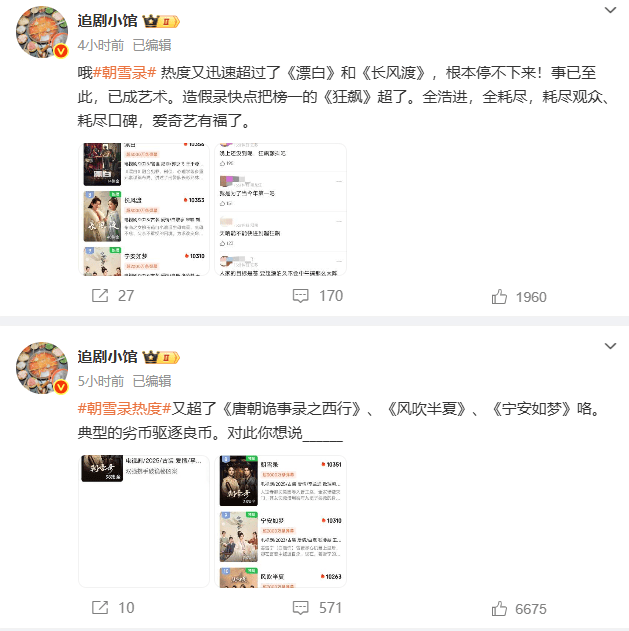Click the first post's user avatar

[42, 32]
